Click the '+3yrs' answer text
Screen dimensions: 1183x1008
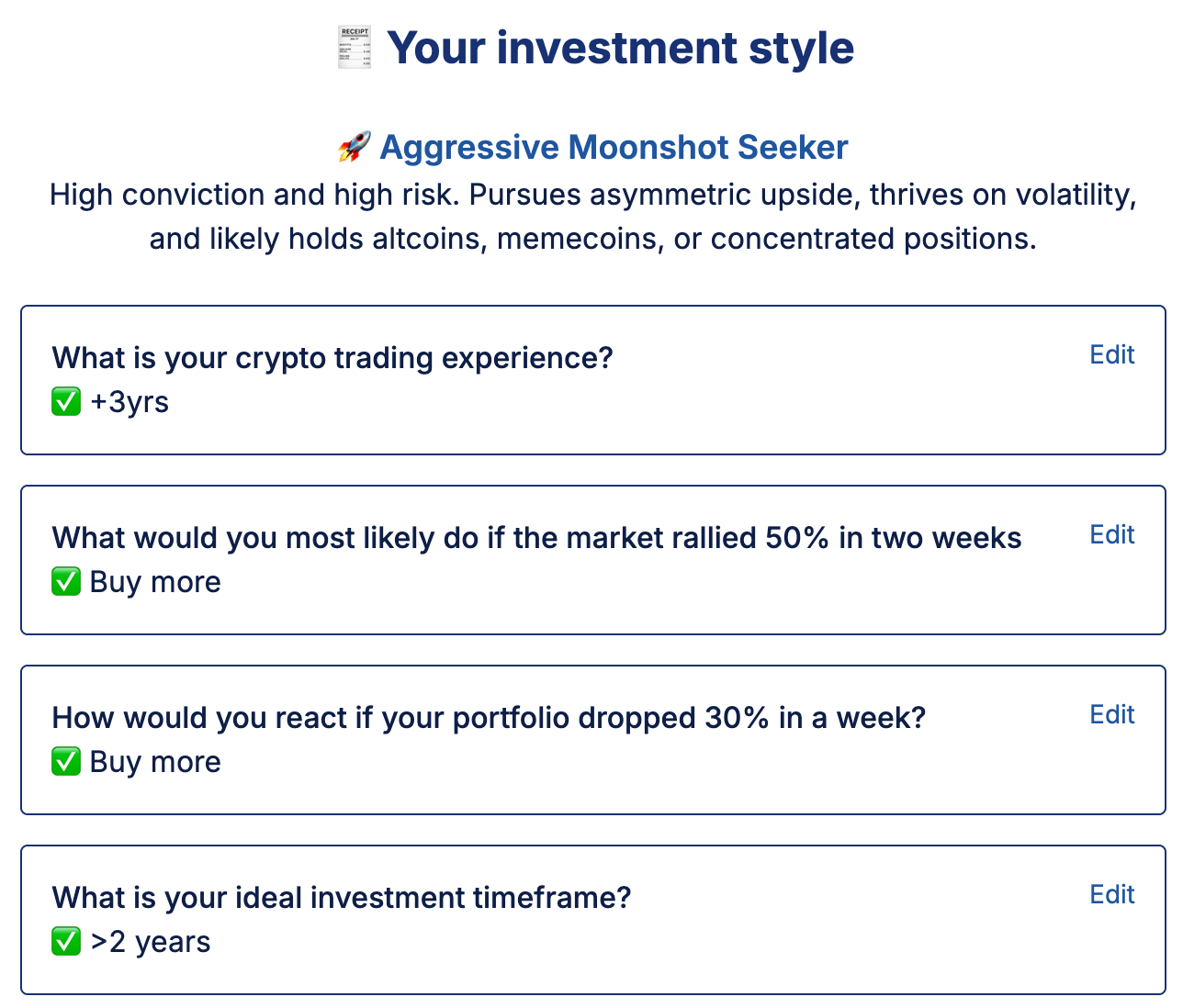130,402
